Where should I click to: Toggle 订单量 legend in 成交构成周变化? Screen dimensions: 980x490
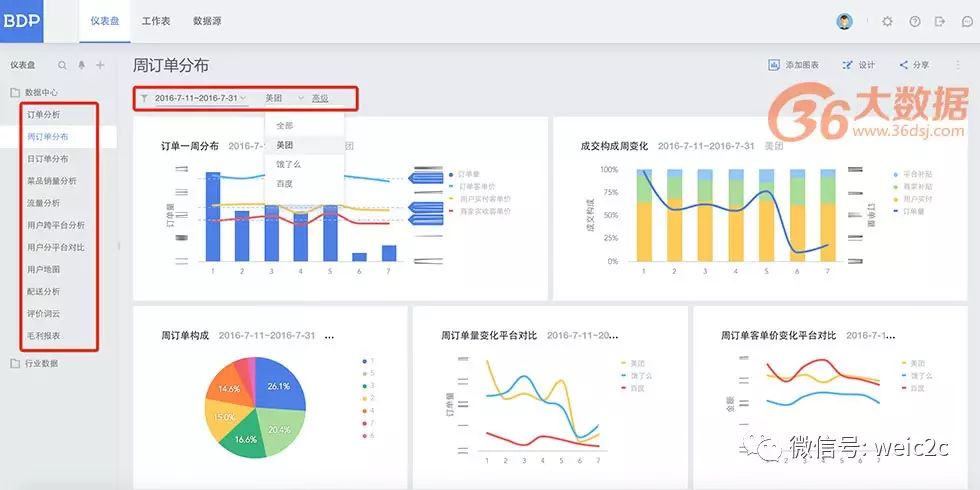click(909, 211)
